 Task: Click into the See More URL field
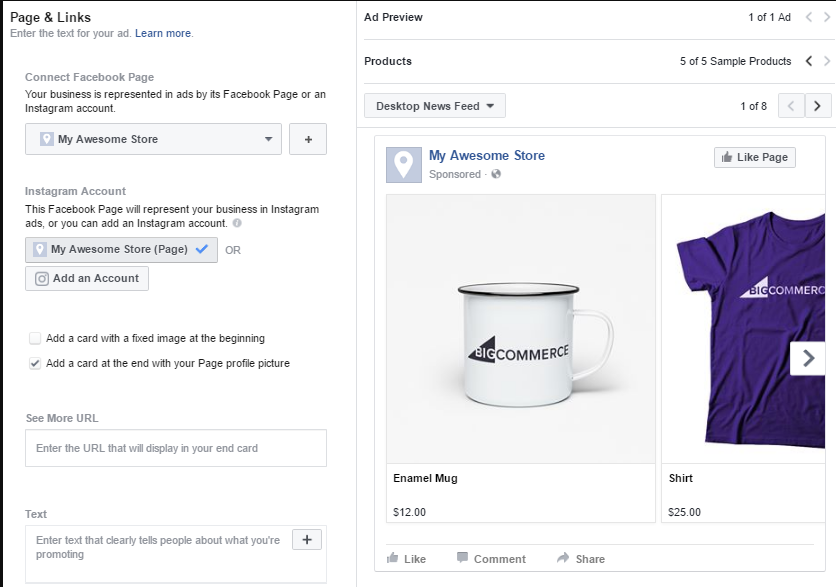176,448
